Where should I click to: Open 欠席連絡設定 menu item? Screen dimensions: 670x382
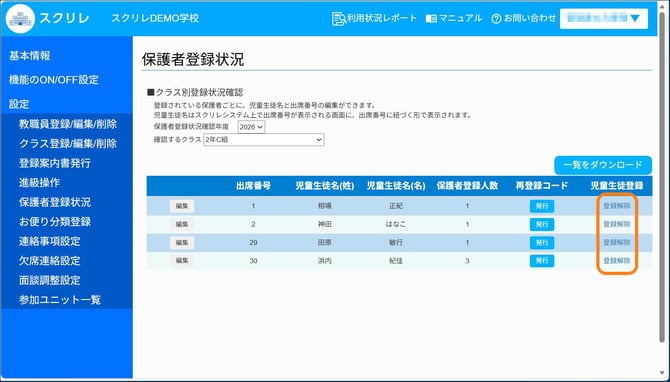click(x=50, y=261)
